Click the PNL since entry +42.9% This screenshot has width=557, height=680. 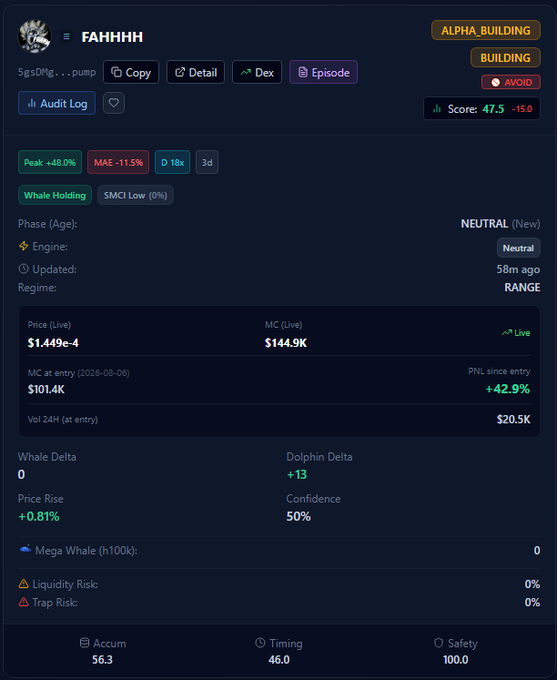(508, 389)
